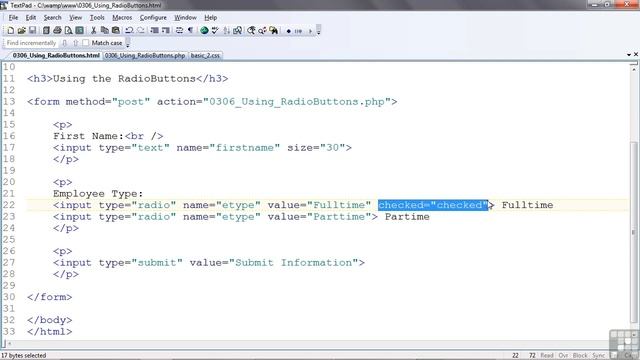
Task: Paste from clipboard with Paste icon
Action: (116, 31)
